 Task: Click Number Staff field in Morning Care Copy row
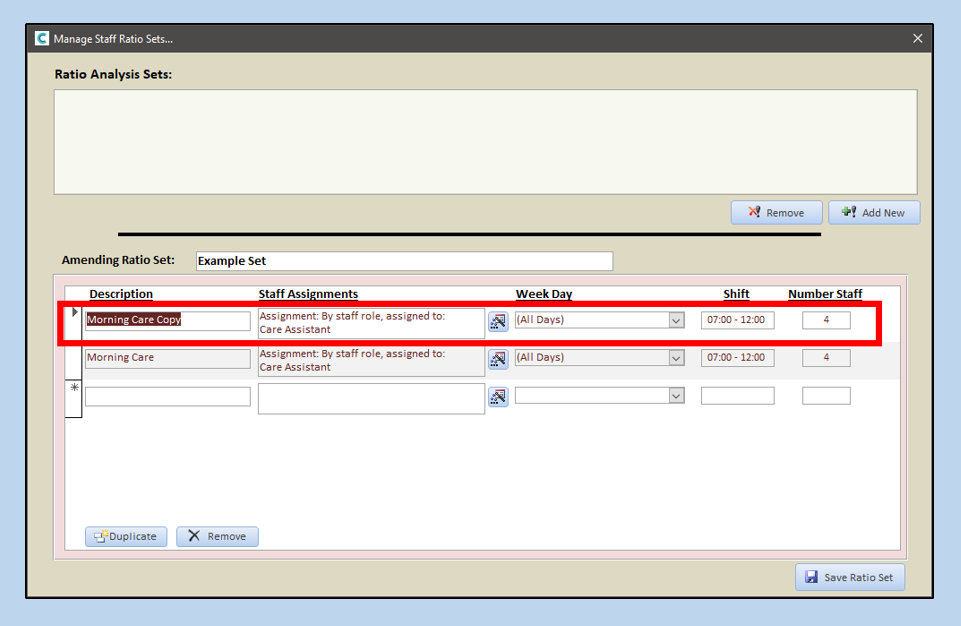[x=826, y=321]
